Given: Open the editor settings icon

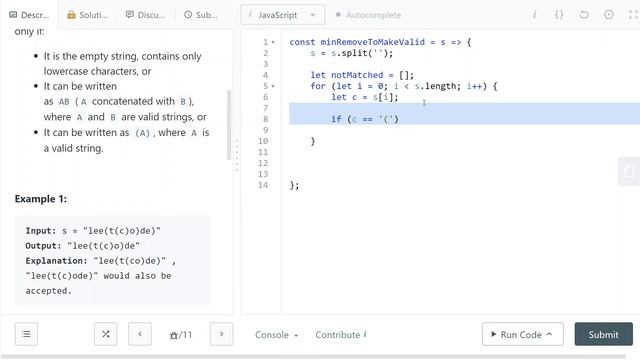Looking at the screenshot, I should pyautogui.click(x=609, y=15).
